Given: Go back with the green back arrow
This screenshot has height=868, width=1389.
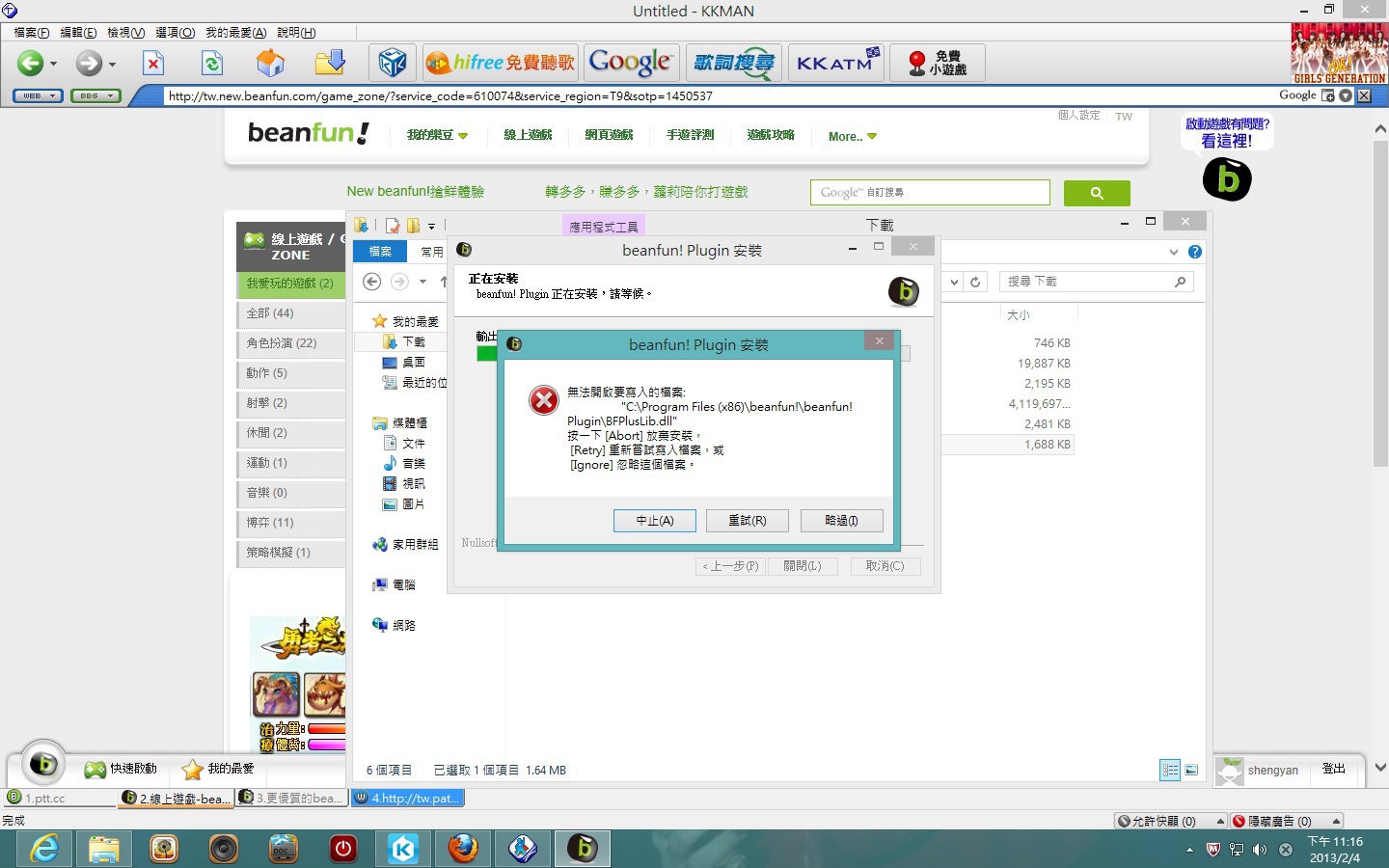Looking at the screenshot, I should (30, 64).
